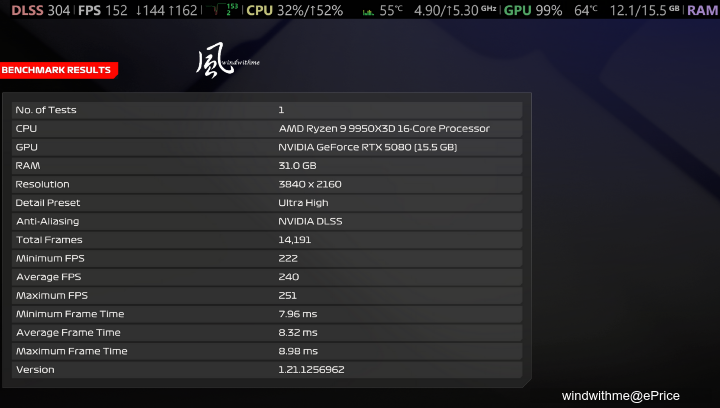Screen dimensions: 720x408
Task: Select the 'CPU' label in results table
Action: 26,129
